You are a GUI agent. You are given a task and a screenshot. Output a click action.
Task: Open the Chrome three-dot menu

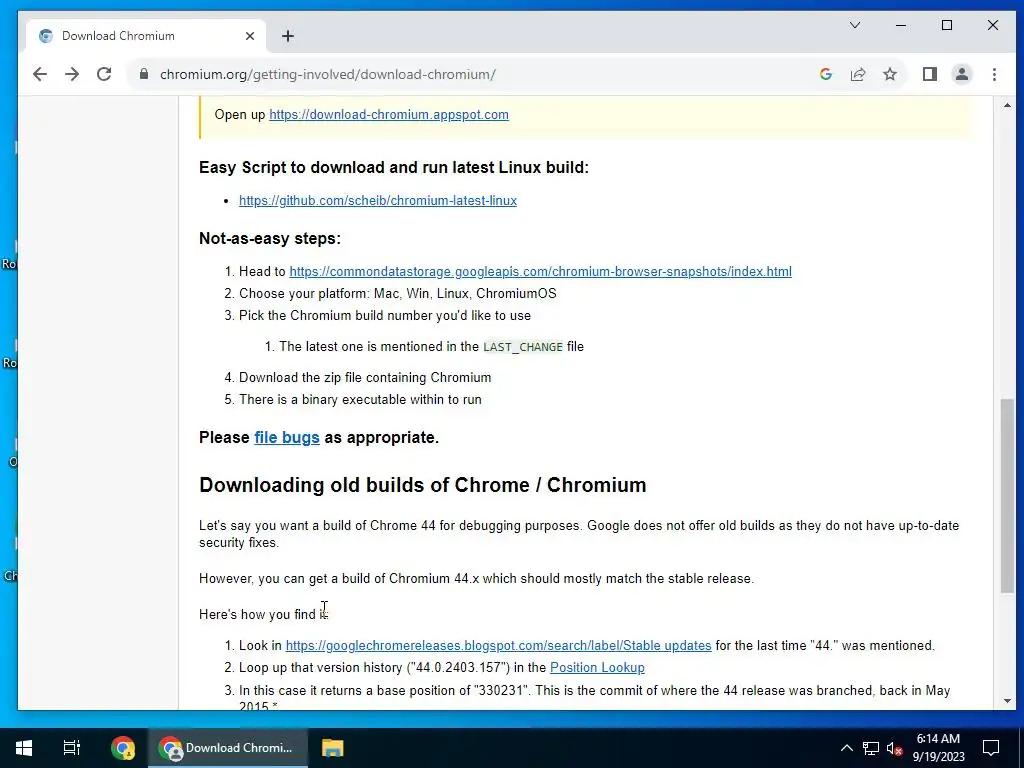tap(994, 74)
